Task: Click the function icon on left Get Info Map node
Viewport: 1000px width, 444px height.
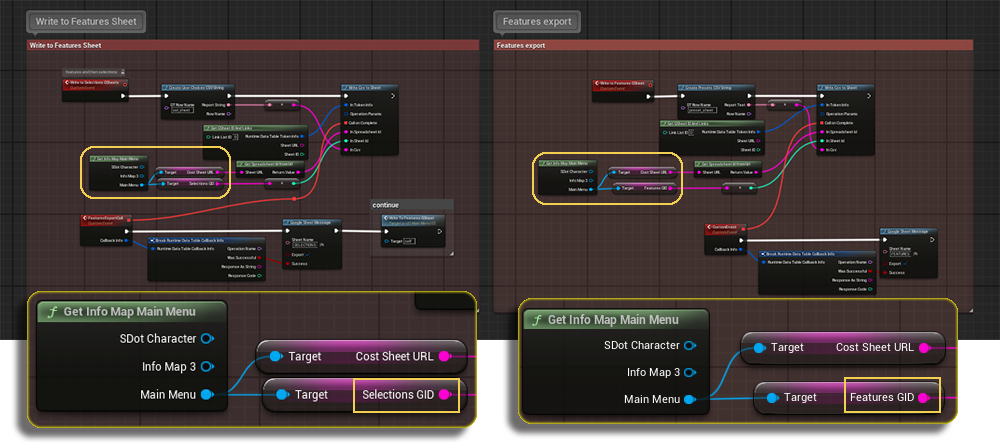Action: (49, 311)
